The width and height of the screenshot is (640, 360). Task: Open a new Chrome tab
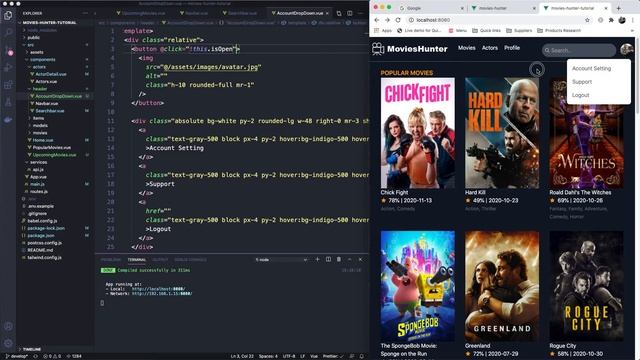pyautogui.click(x=619, y=8)
